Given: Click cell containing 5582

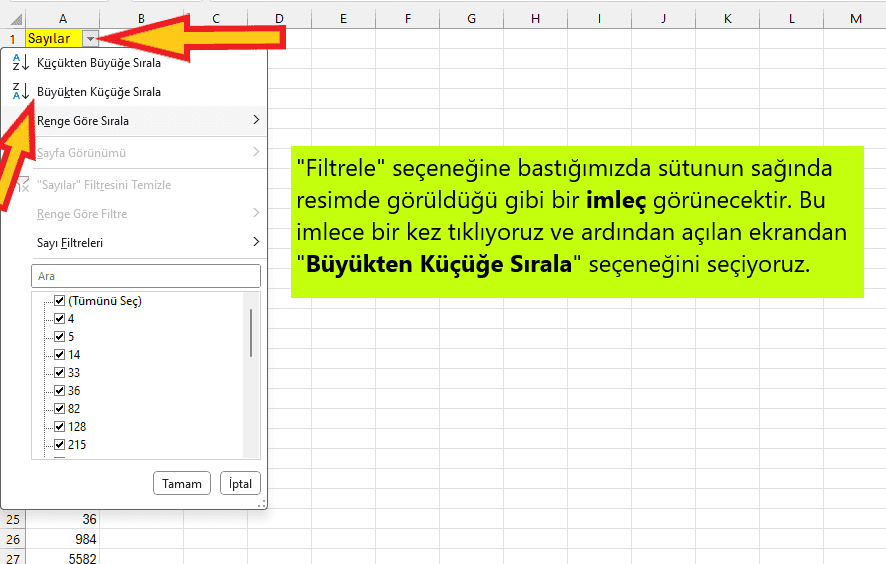Looking at the screenshot, I should (x=63, y=558).
